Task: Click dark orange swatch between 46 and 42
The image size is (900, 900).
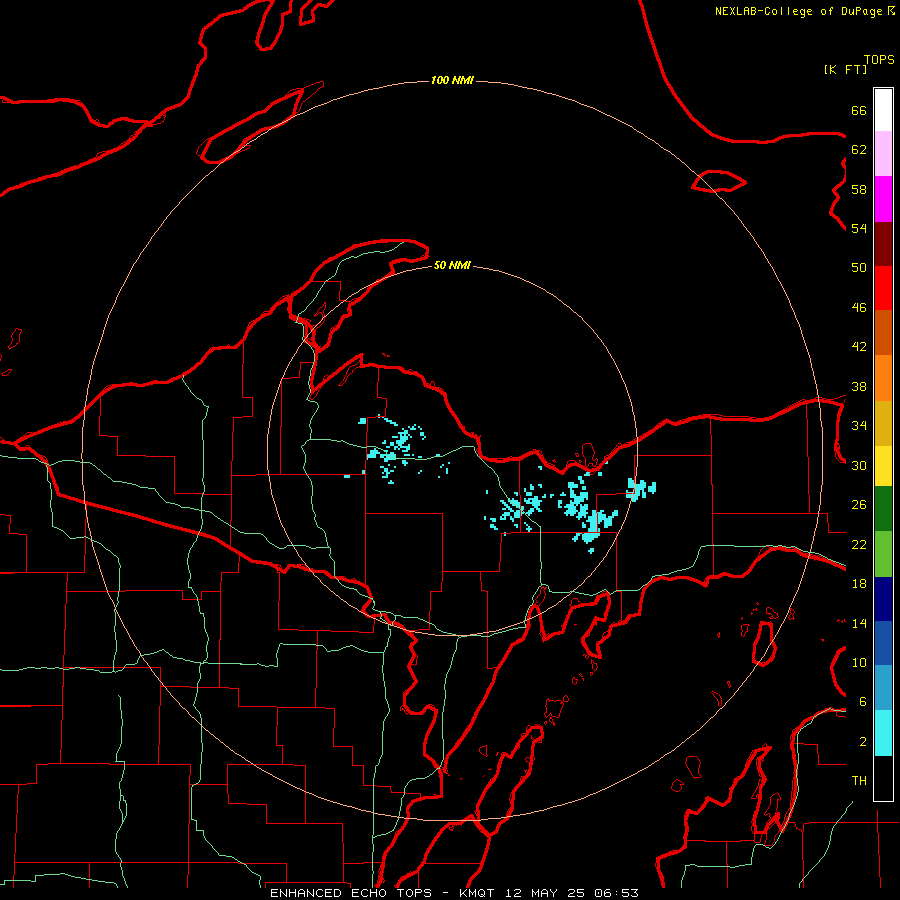Action: tap(883, 333)
